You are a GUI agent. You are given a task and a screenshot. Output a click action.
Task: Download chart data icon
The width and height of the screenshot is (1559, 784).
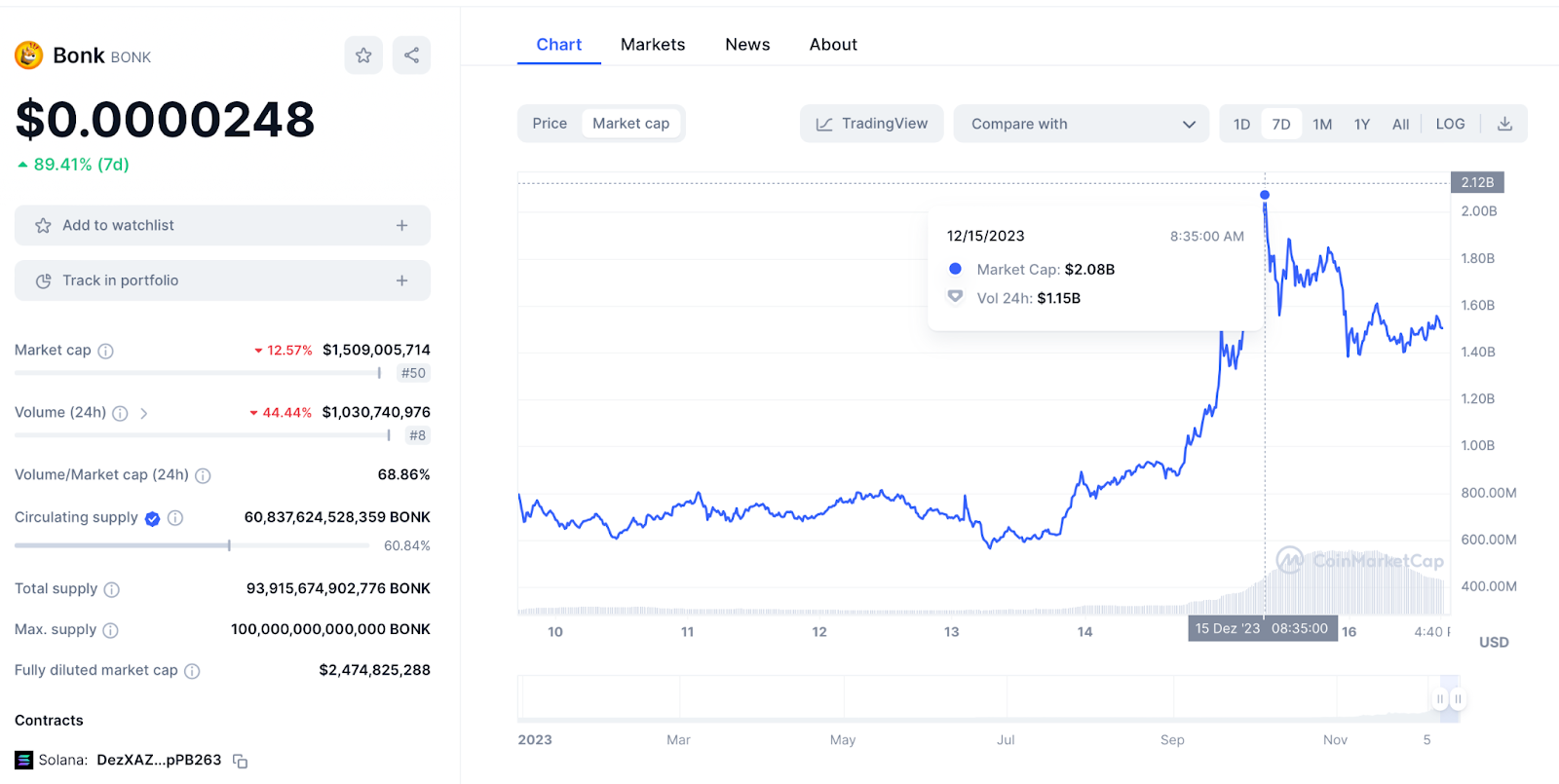coord(1504,124)
